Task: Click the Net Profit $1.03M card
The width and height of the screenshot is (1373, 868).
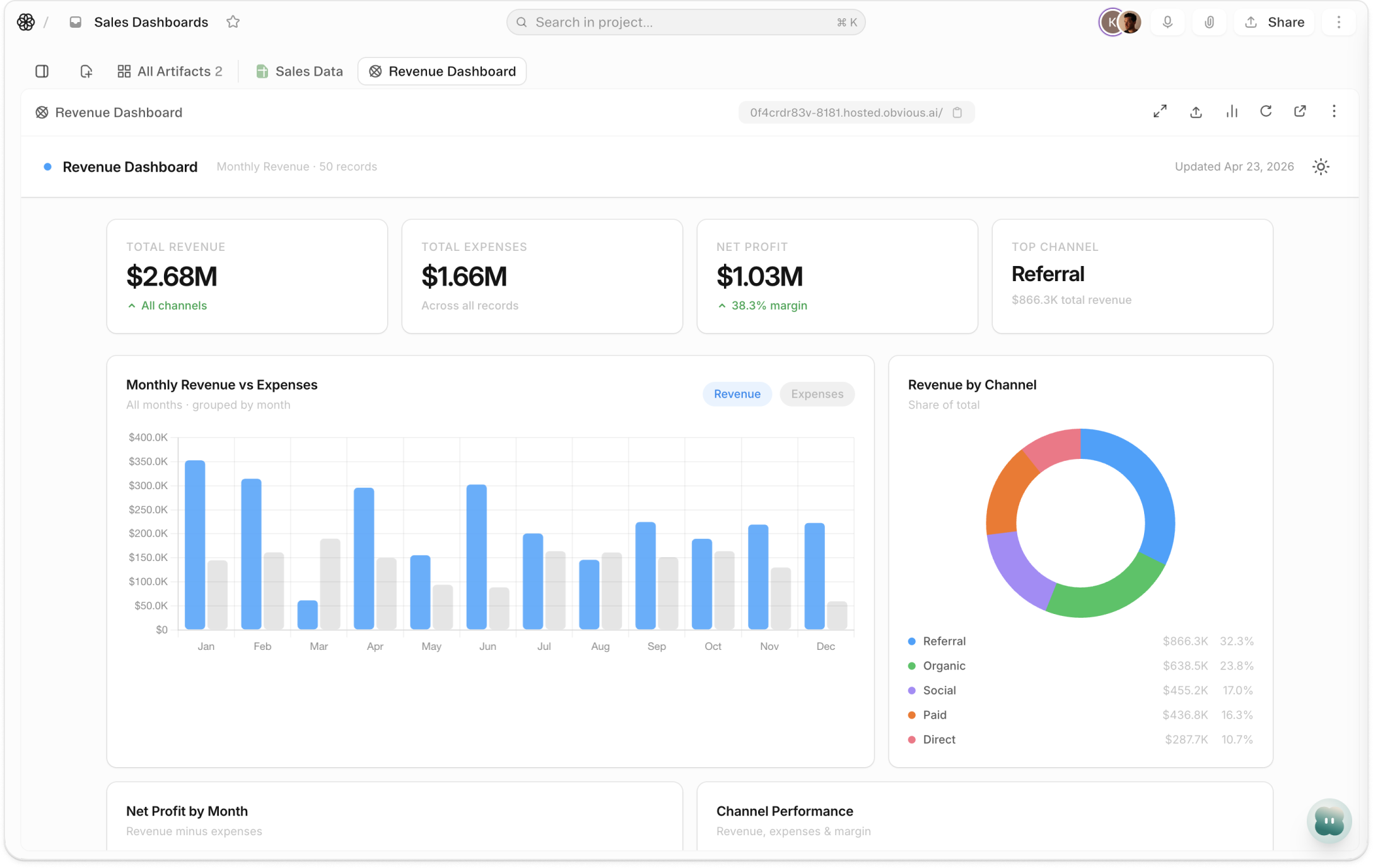Action: (x=838, y=276)
